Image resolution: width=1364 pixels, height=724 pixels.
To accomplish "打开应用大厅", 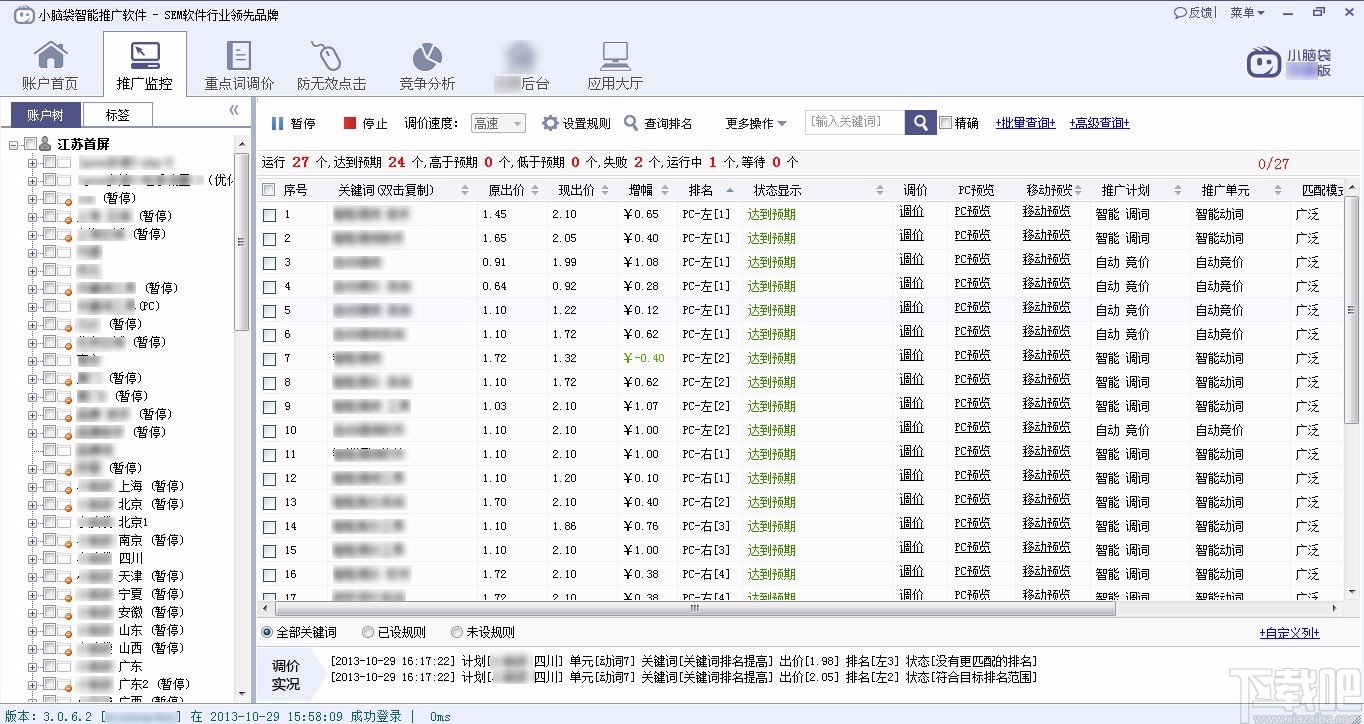I will [x=614, y=62].
